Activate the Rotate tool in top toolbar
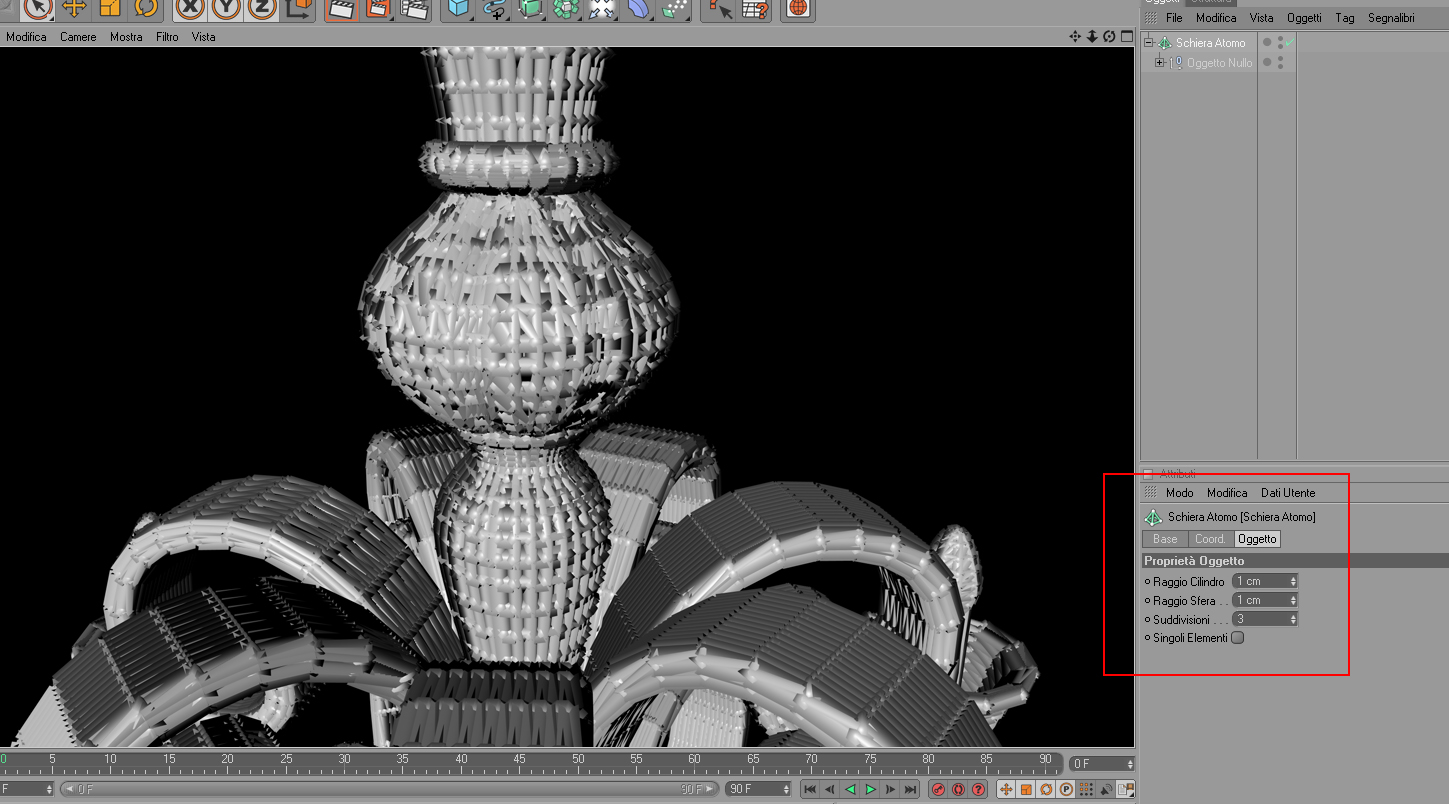 click(x=147, y=8)
